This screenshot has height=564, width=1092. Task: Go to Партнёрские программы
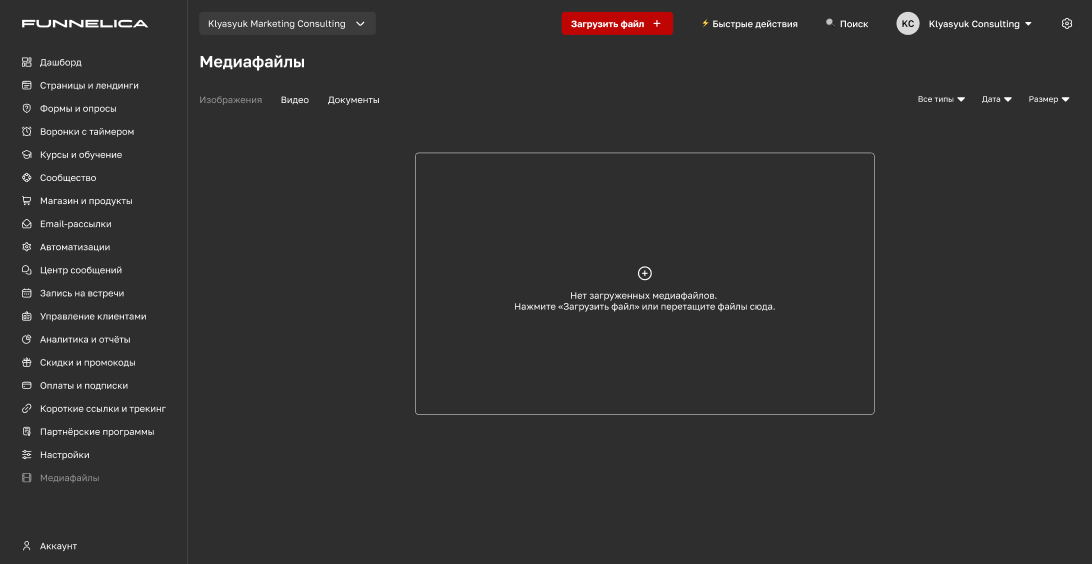97,432
